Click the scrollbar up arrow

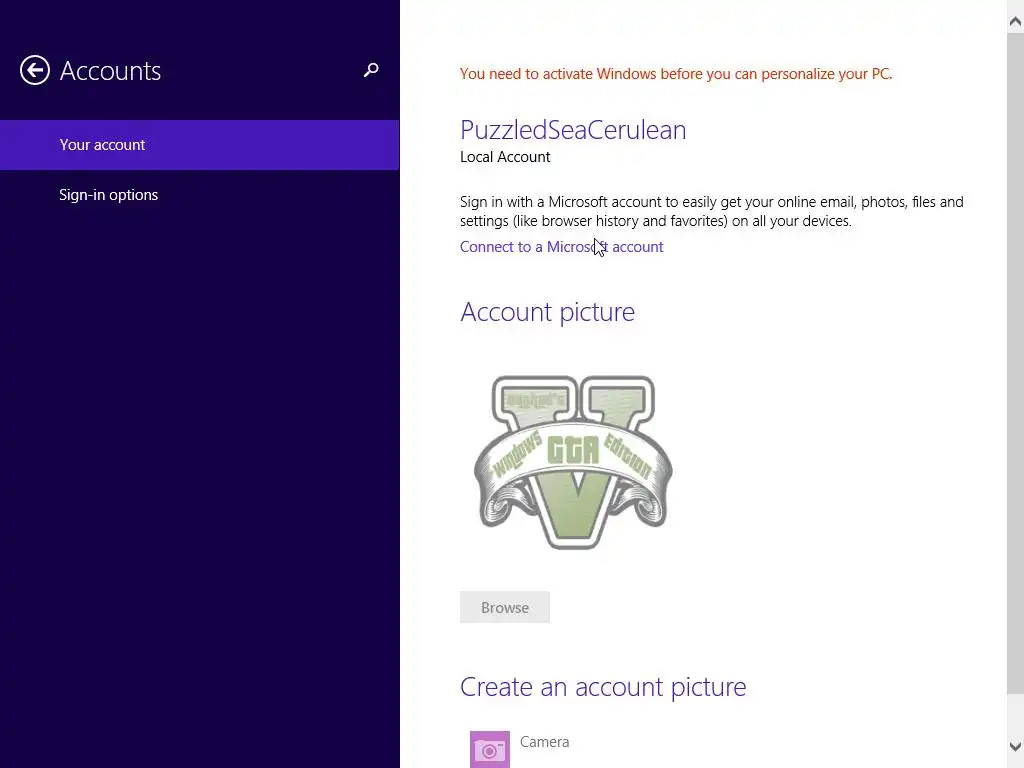click(1015, 22)
